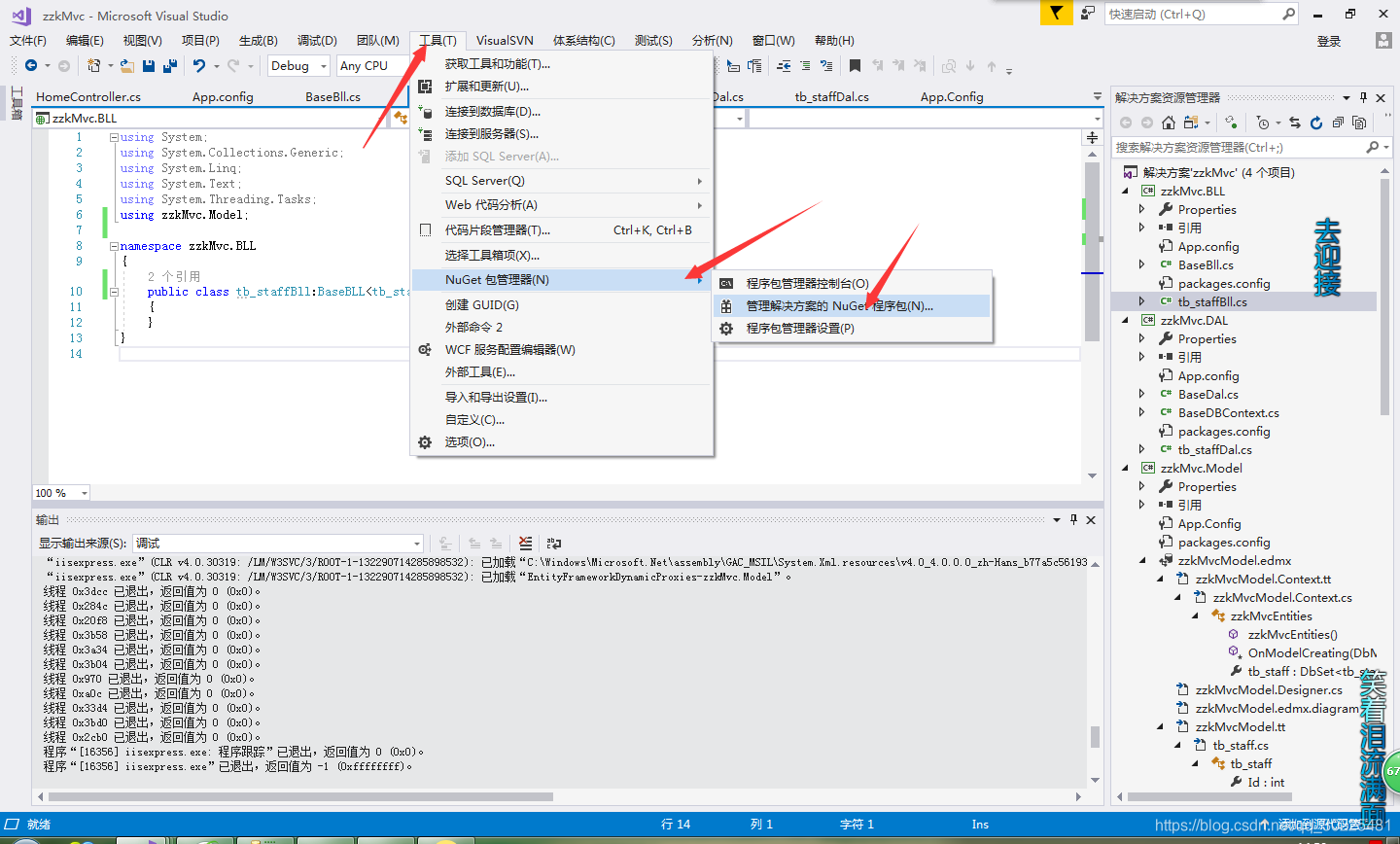
Task: Select BaseDBContext.cs in Solution Explorer
Action: click(x=1228, y=413)
